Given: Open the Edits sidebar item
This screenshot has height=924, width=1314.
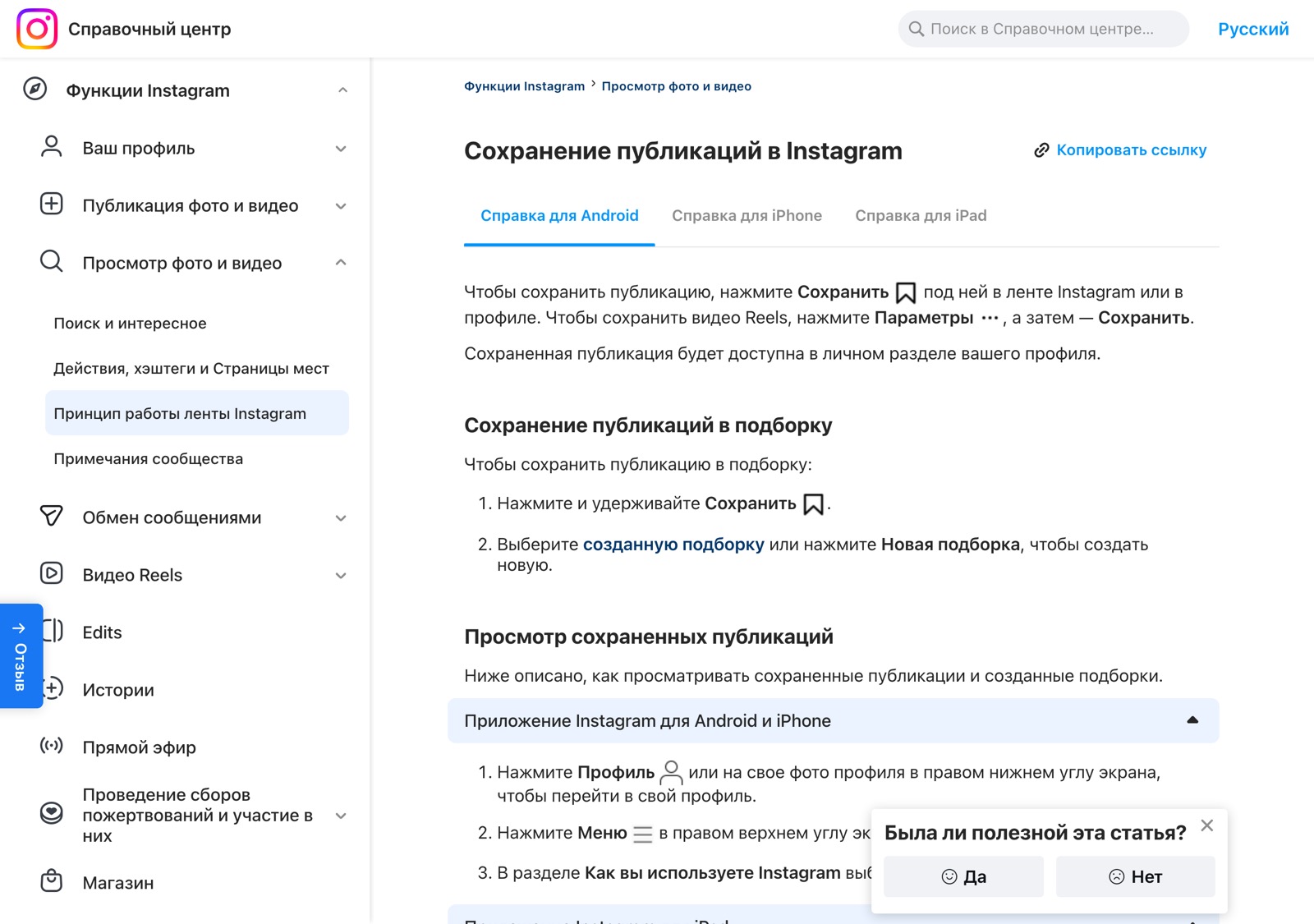Looking at the screenshot, I should [102, 632].
